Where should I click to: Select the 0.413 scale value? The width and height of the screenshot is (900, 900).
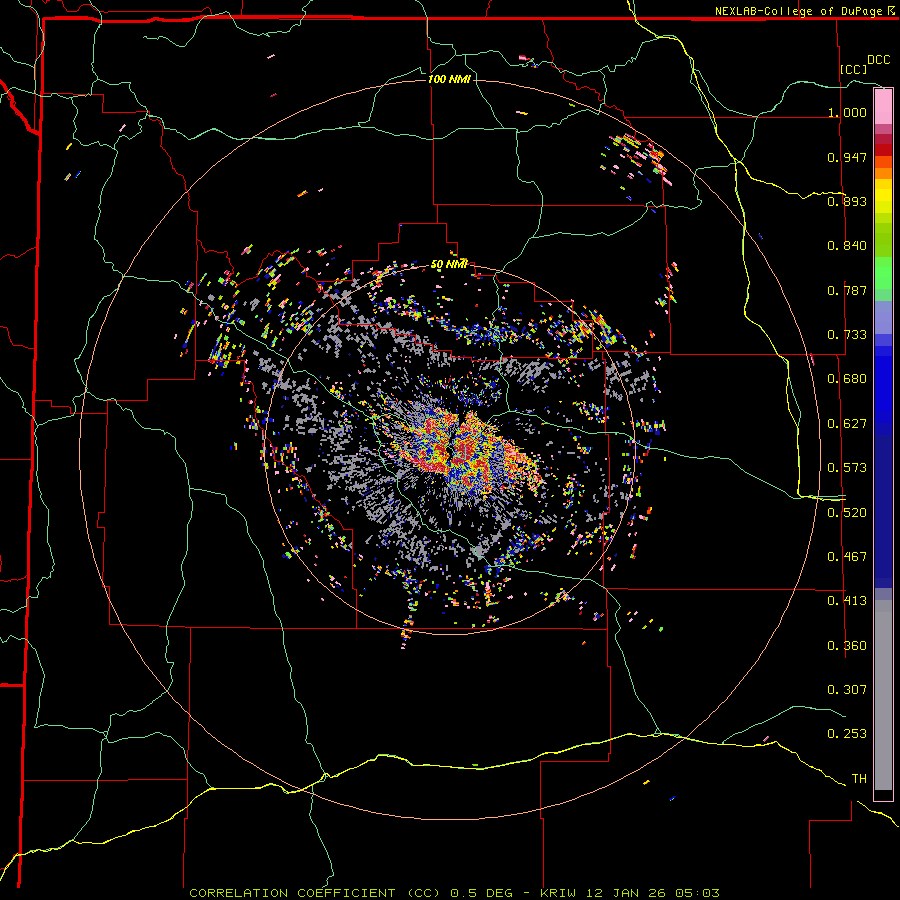(x=847, y=601)
